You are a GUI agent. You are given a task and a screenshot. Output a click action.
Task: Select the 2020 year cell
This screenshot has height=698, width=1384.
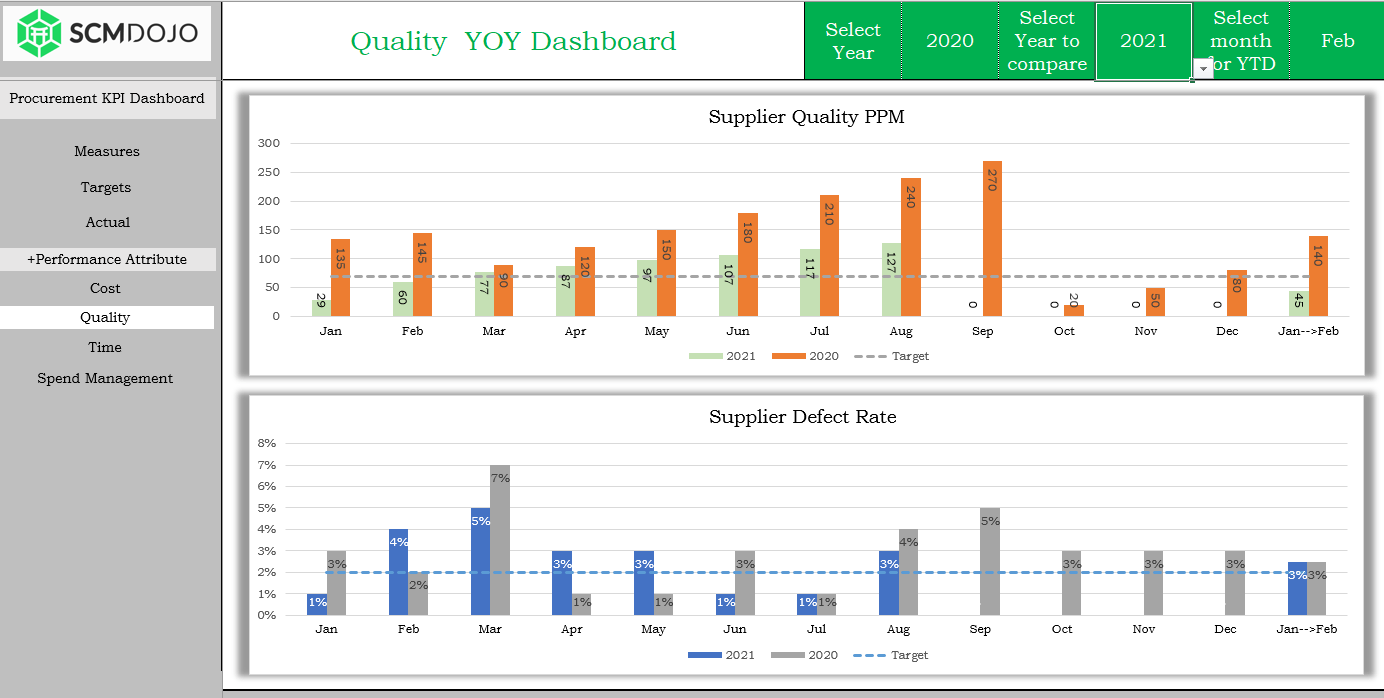tap(950, 41)
